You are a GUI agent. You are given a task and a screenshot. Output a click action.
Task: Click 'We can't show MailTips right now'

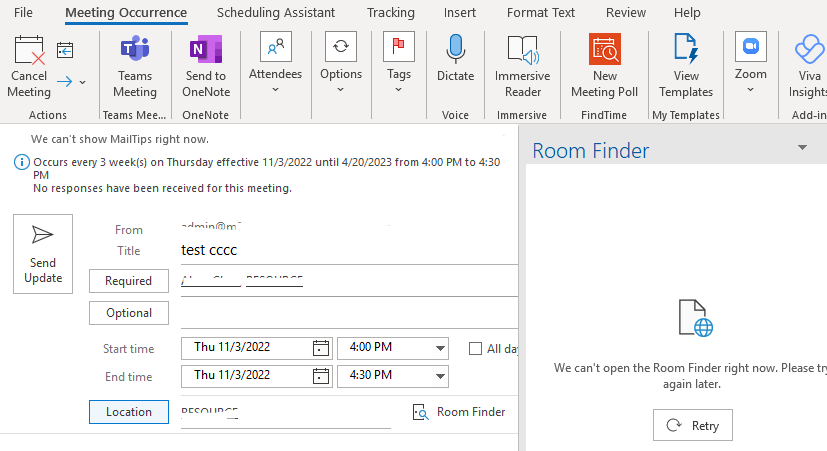point(120,139)
